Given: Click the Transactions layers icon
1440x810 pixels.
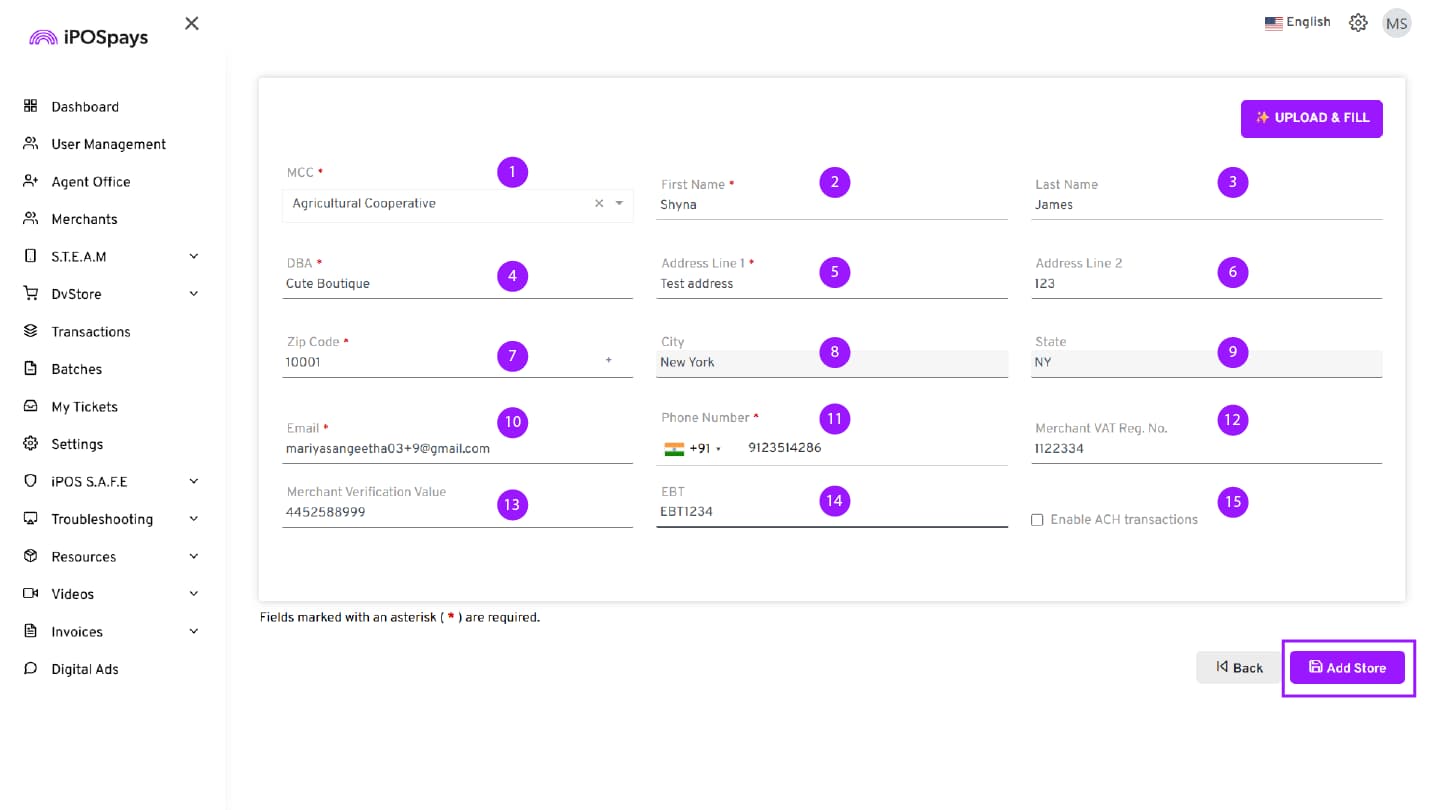Looking at the screenshot, I should coord(30,331).
